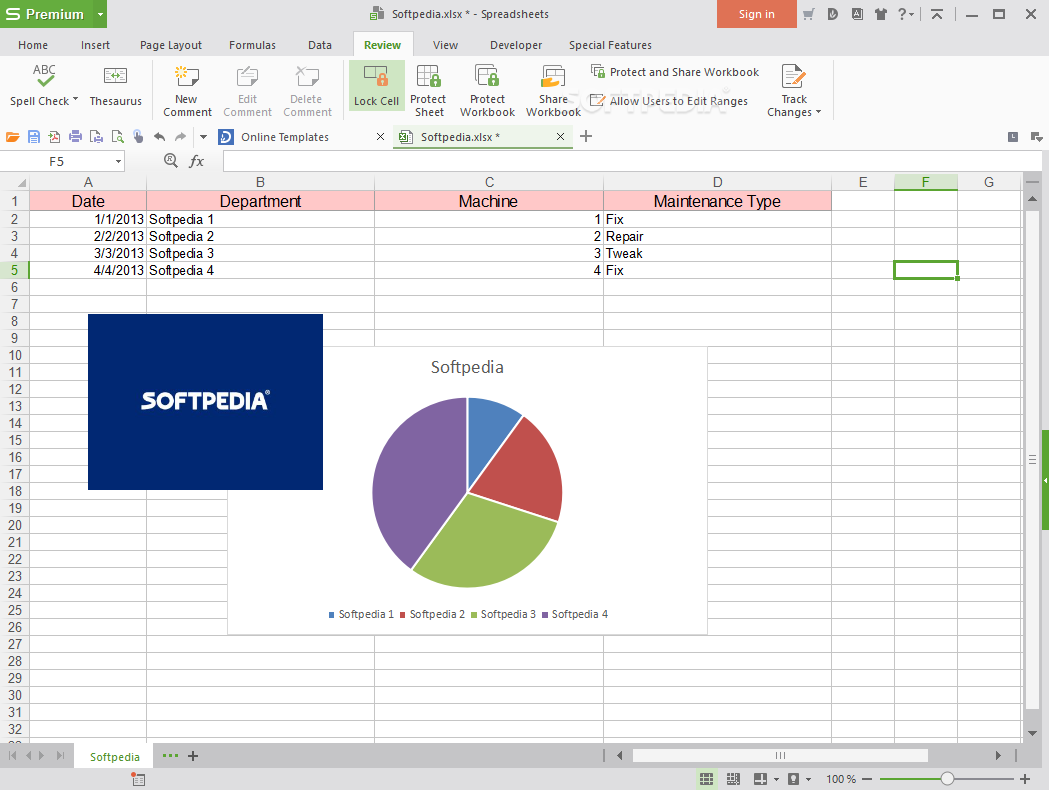Click into the formula bar input
Viewport: 1049px width, 790px height.
632,161
